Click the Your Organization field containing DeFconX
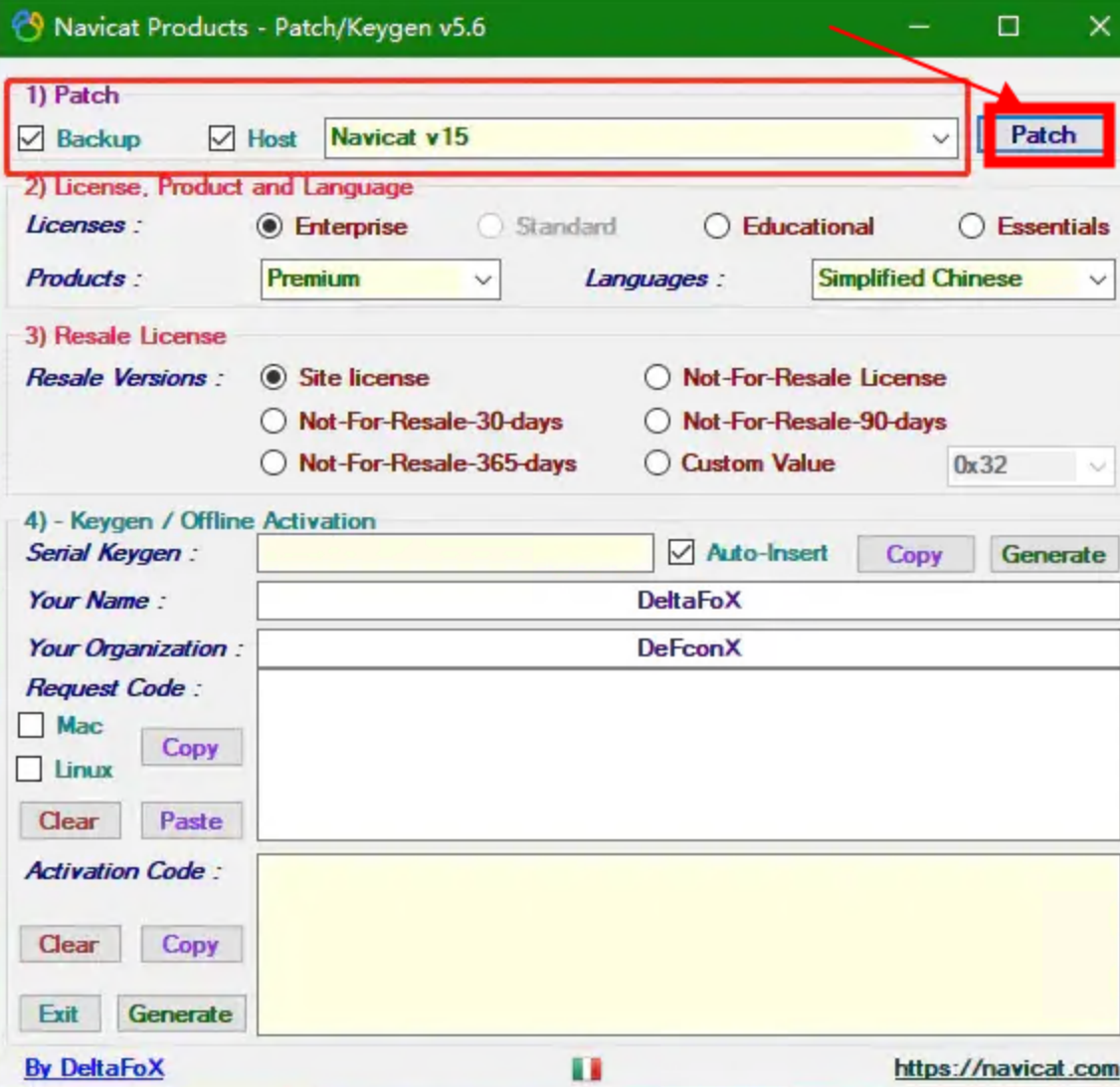This screenshot has height=1087, width=1120. point(688,648)
